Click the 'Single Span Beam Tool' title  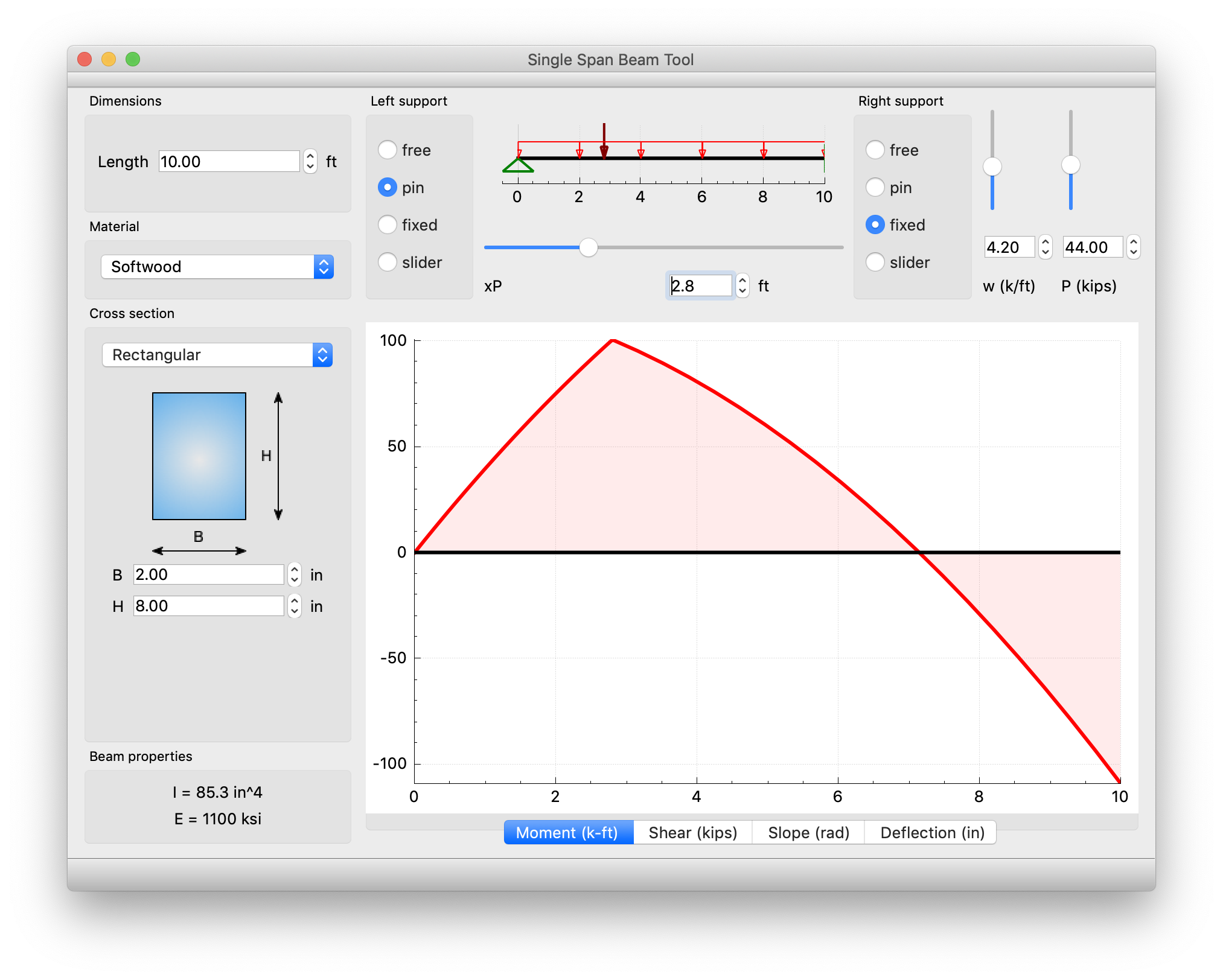tap(611, 60)
